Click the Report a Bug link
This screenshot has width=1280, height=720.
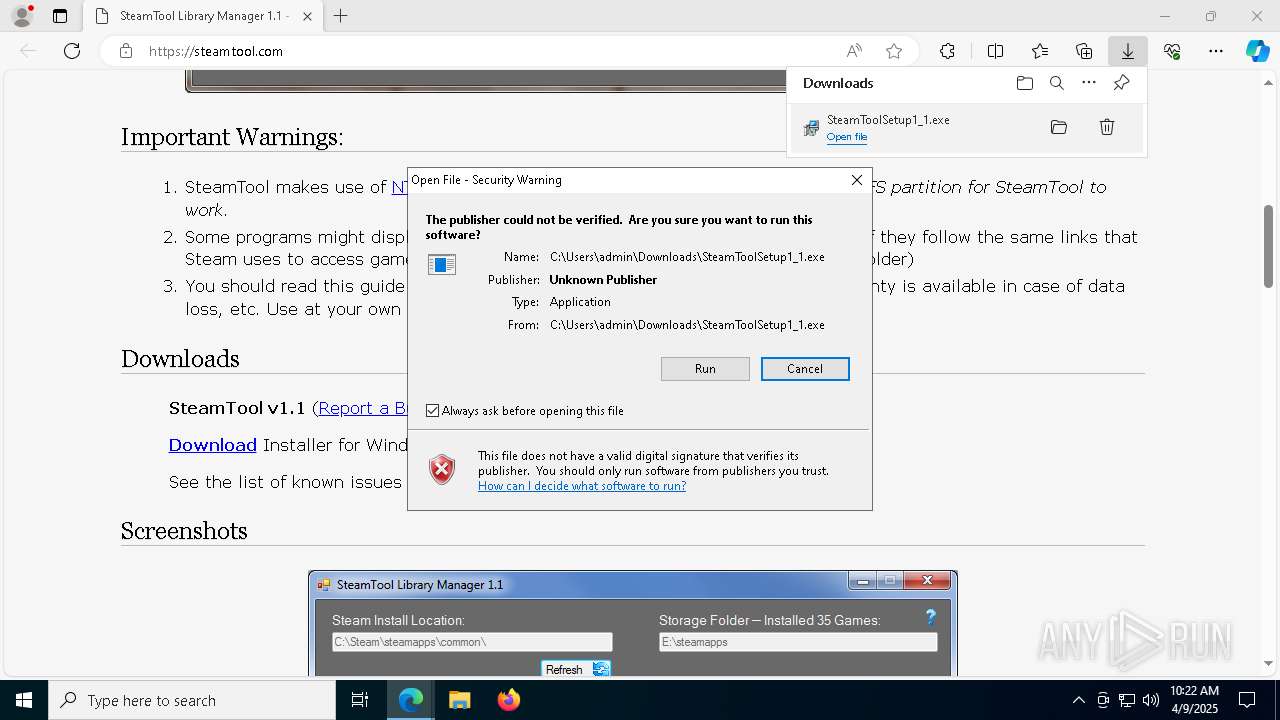363,408
